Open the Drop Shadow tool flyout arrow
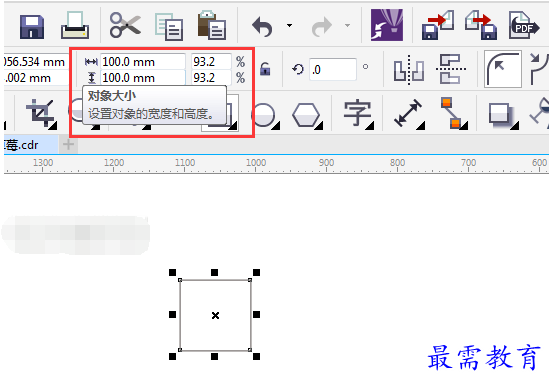549x389 pixels. (x=514, y=126)
